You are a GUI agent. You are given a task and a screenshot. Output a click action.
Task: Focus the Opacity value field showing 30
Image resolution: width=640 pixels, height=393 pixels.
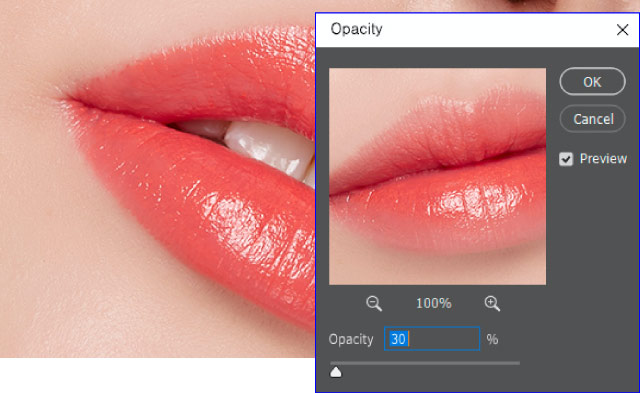click(x=432, y=339)
